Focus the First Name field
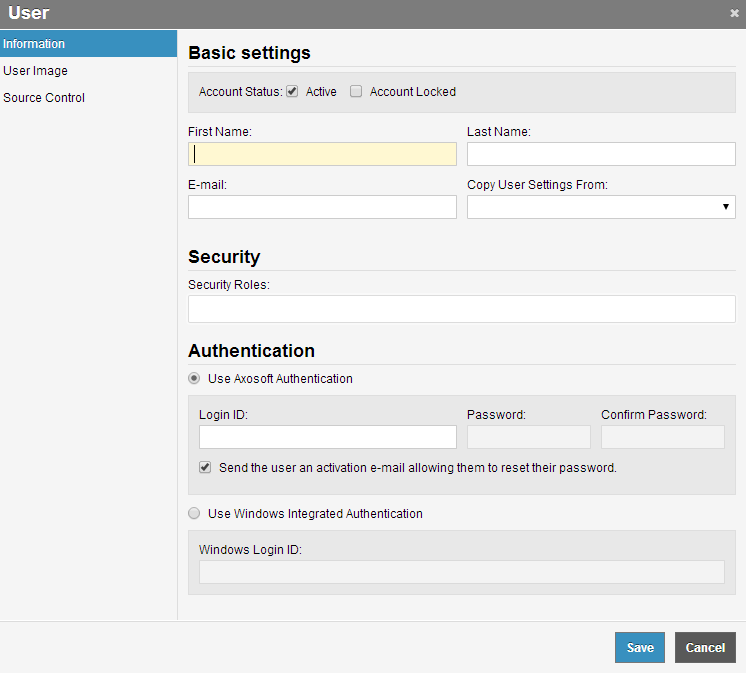 click(x=322, y=154)
